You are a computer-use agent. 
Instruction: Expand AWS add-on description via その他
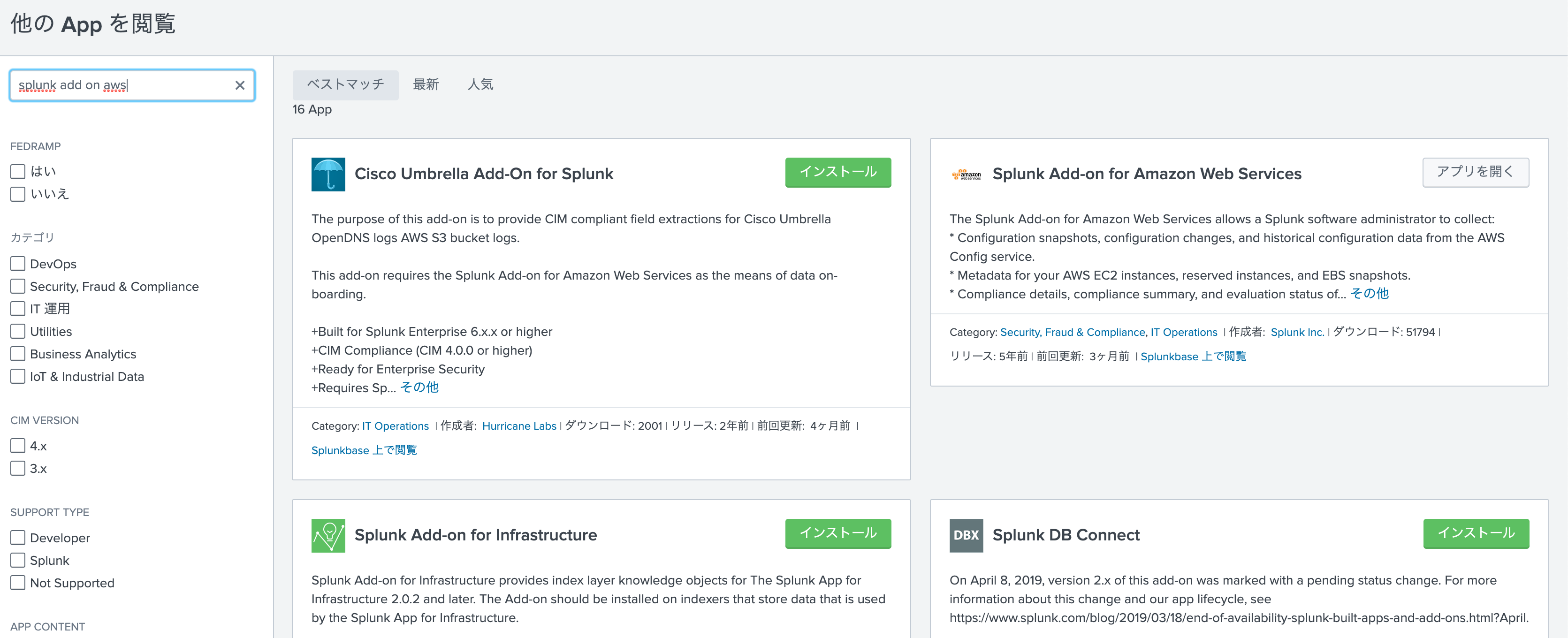click(1369, 294)
